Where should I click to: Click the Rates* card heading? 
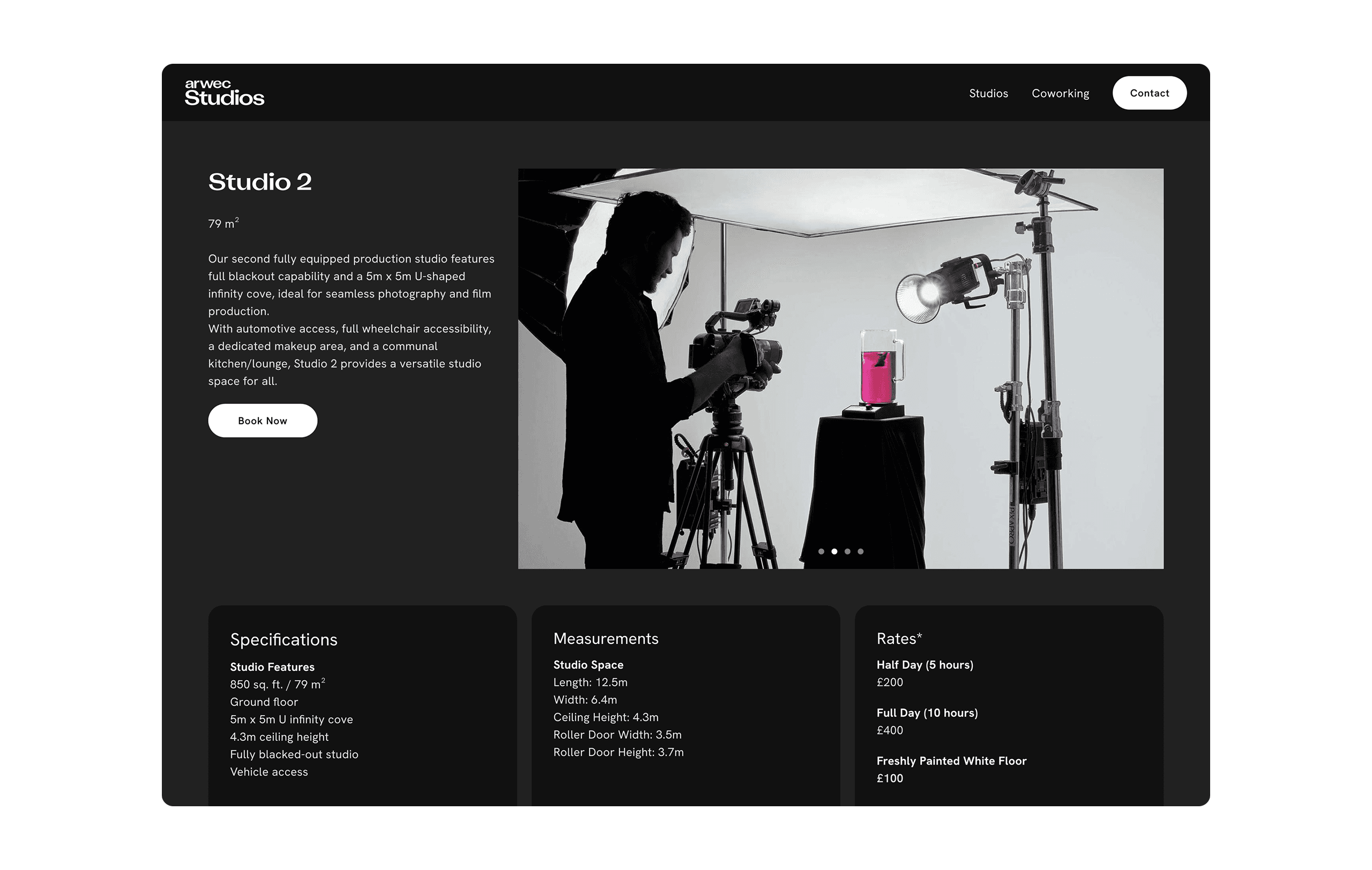point(899,639)
